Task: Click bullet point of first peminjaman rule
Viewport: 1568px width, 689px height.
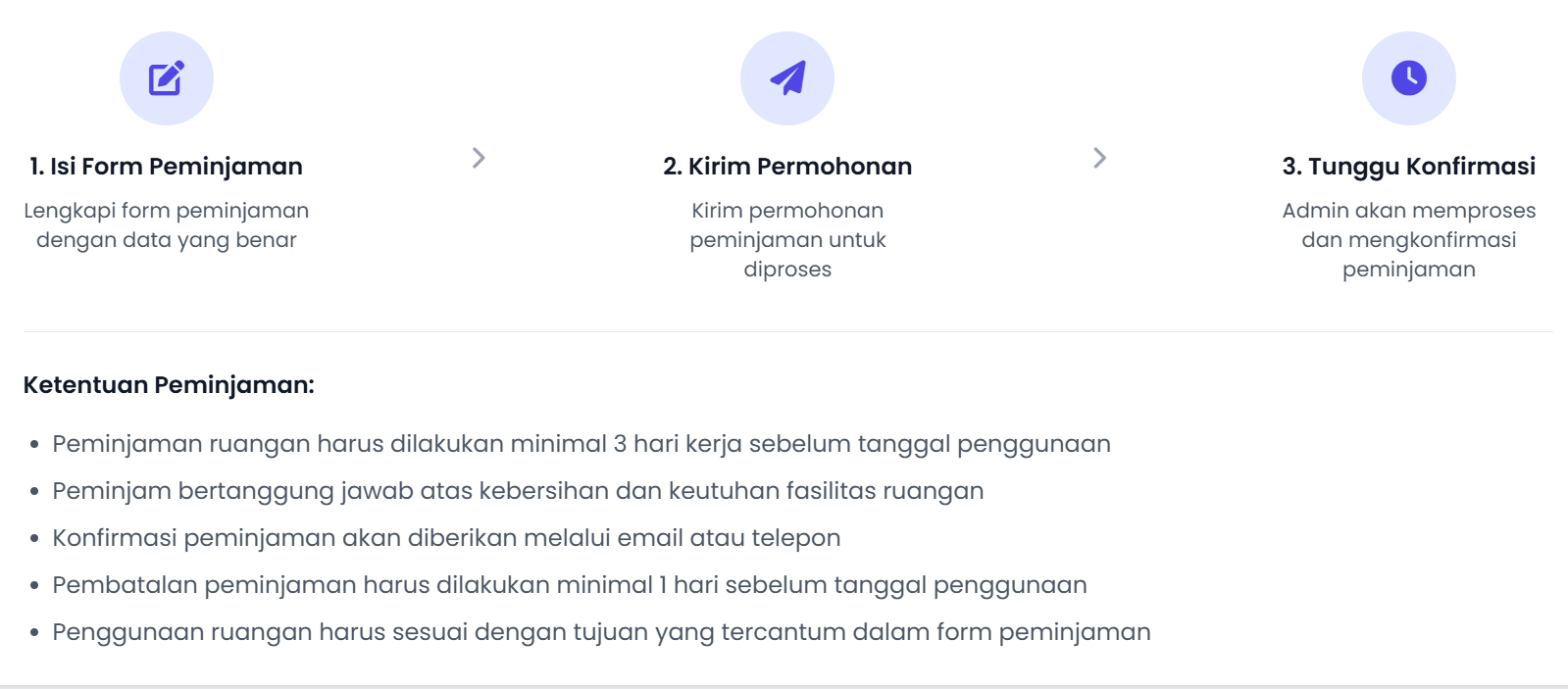Action: coord(34,445)
